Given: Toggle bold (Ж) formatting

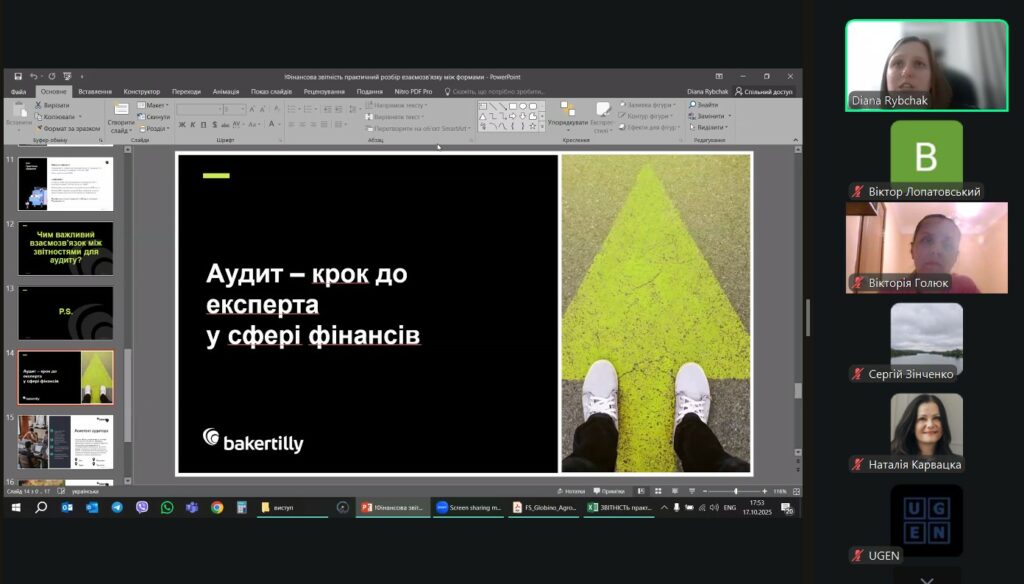Looking at the screenshot, I should pos(181,125).
